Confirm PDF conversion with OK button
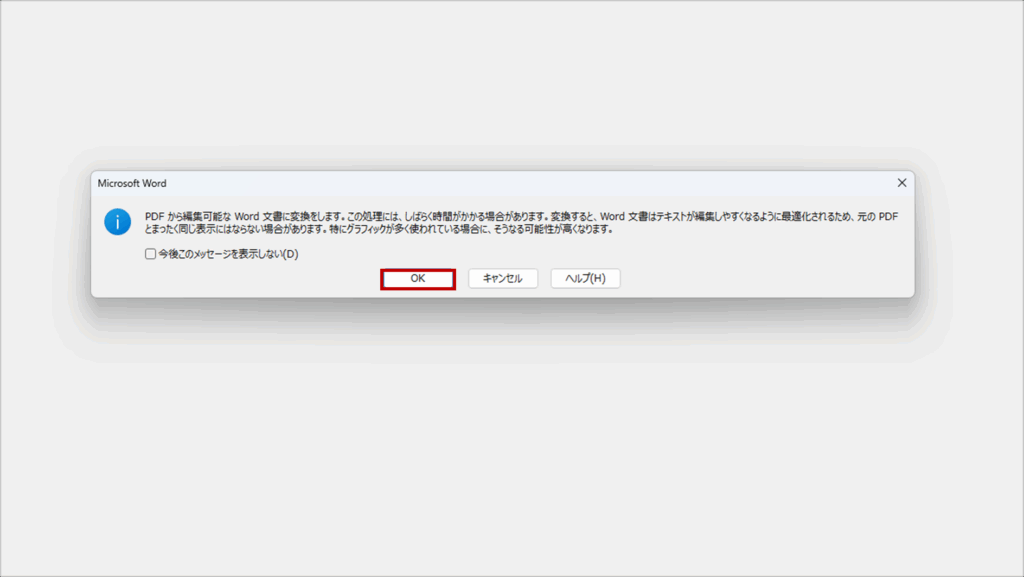 (x=418, y=279)
